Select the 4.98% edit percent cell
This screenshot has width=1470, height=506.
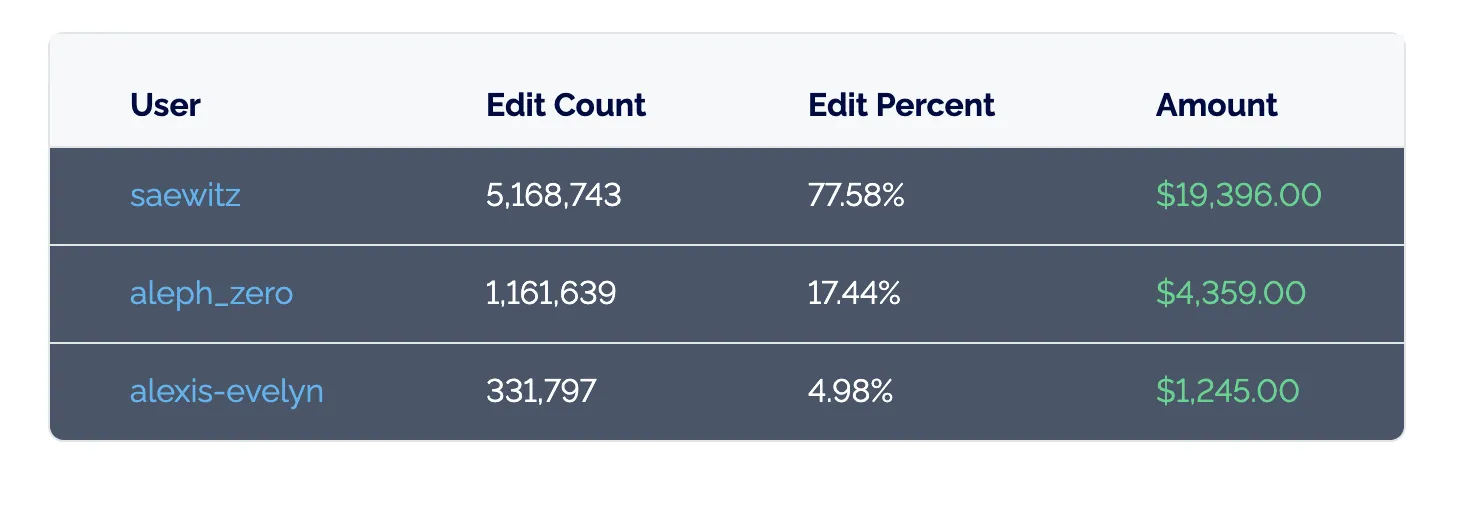pyautogui.click(x=850, y=391)
